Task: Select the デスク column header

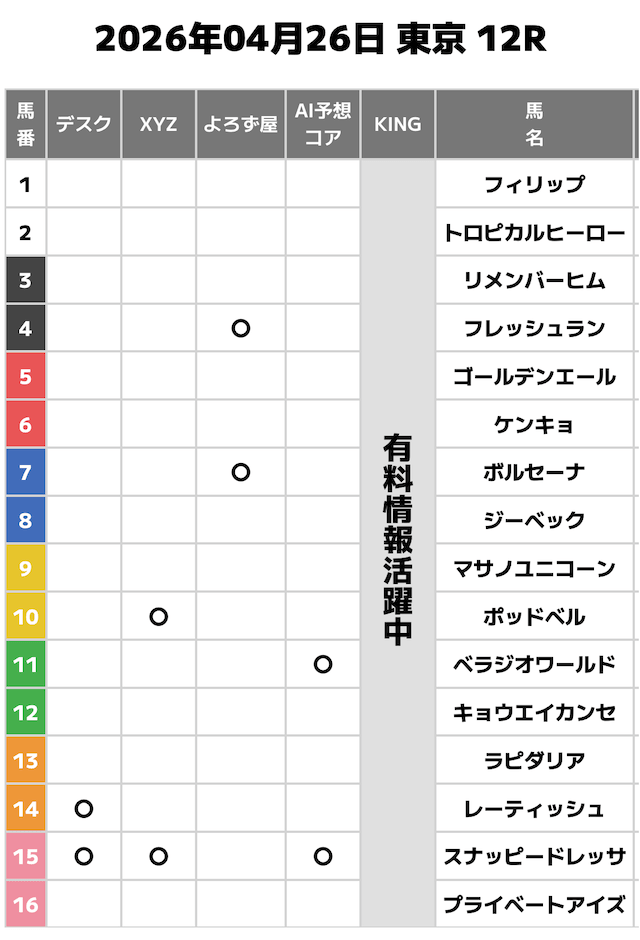Action: [84, 124]
